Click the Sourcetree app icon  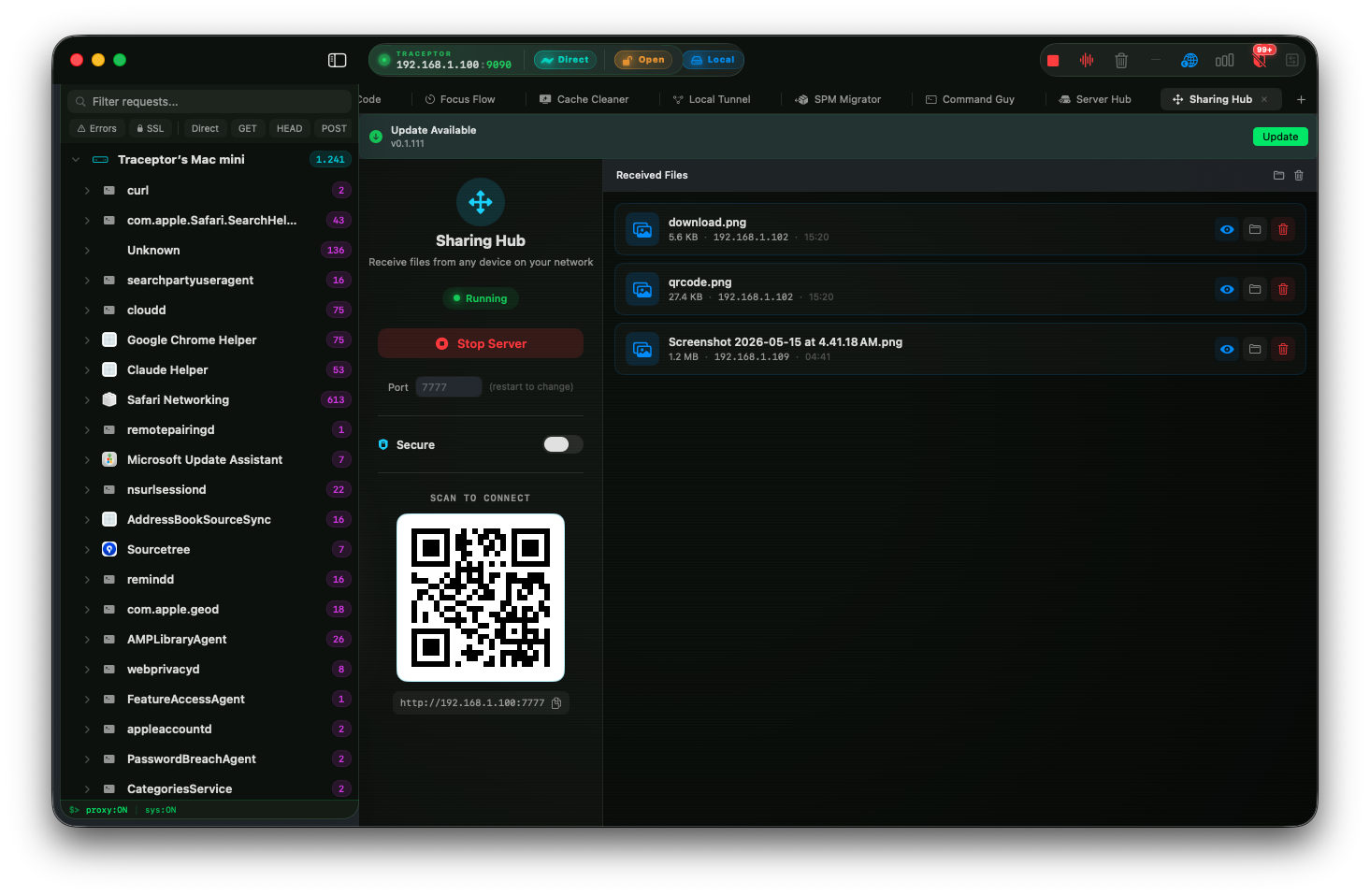(x=109, y=549)
